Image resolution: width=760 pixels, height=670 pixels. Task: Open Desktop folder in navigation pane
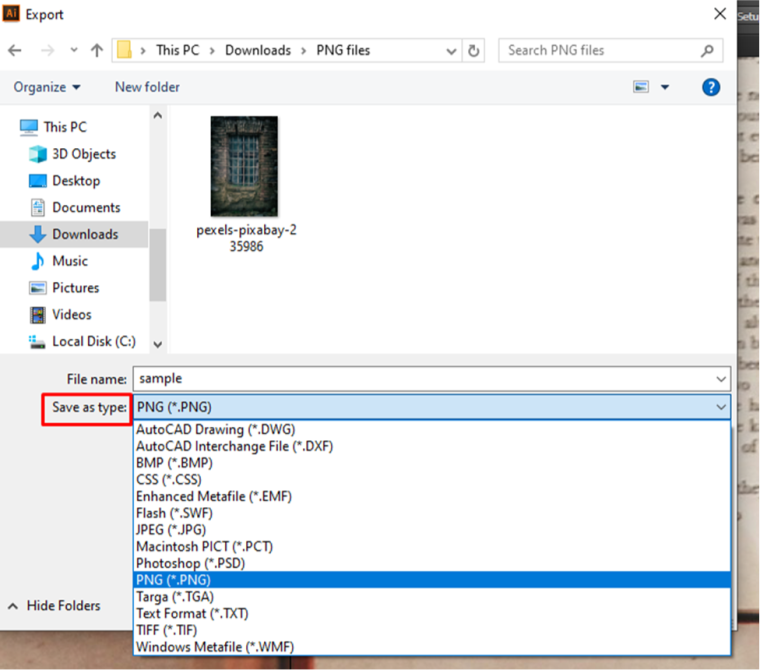pos(76,181)
